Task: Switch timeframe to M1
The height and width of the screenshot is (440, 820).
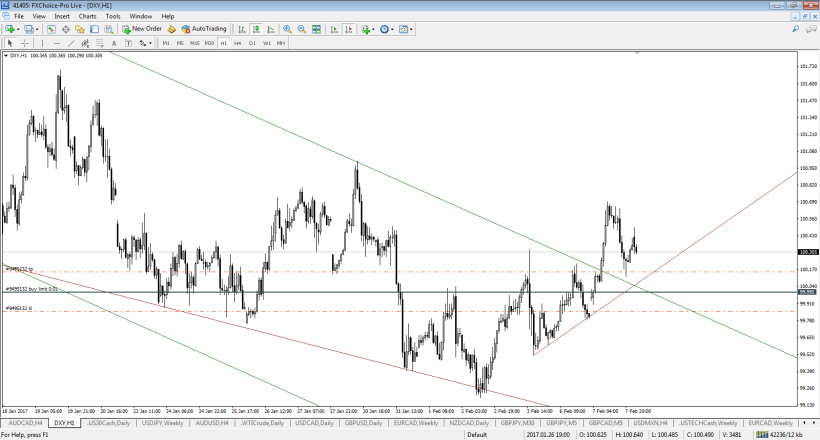Action: [x=166, y=43]
